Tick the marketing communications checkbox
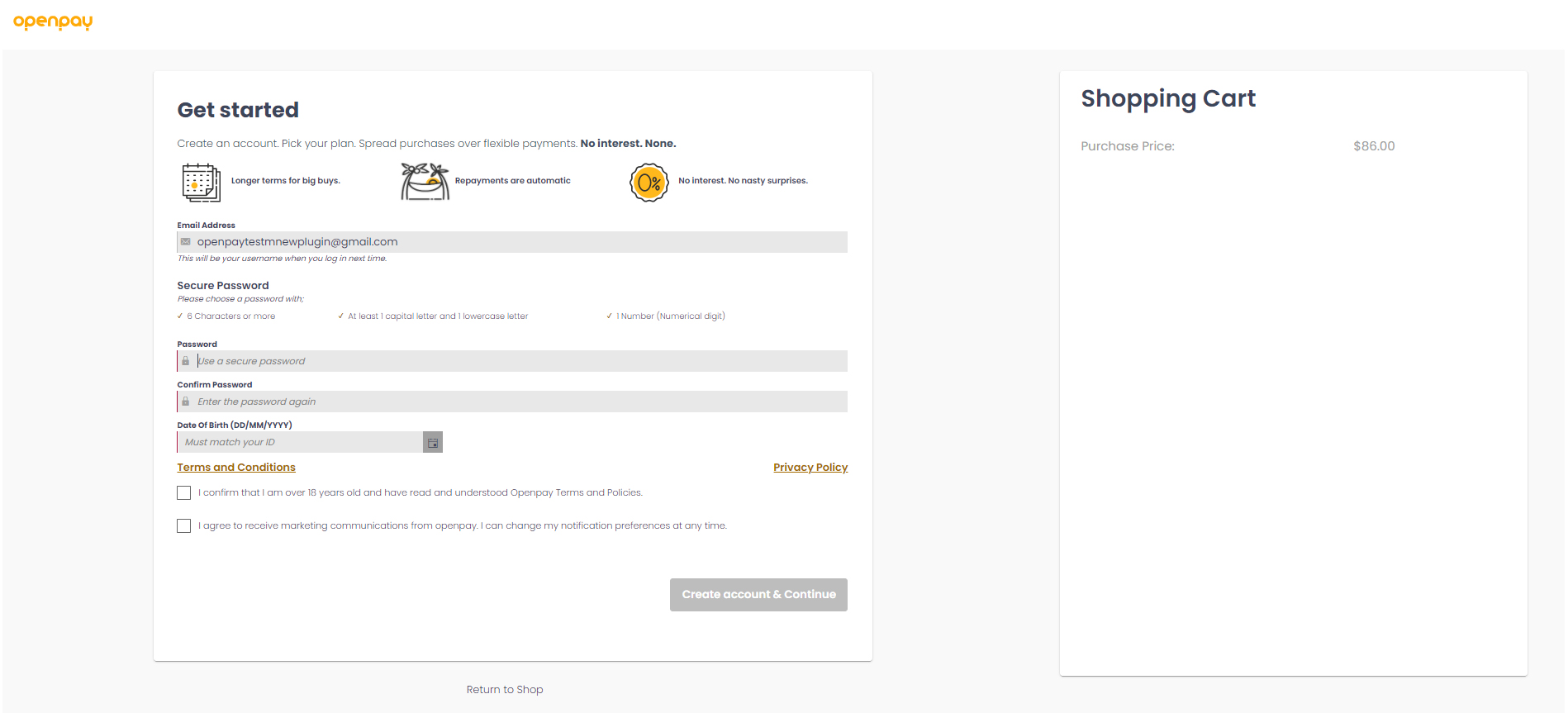The width and height of the screenshot is (1568, 713). 184,526
